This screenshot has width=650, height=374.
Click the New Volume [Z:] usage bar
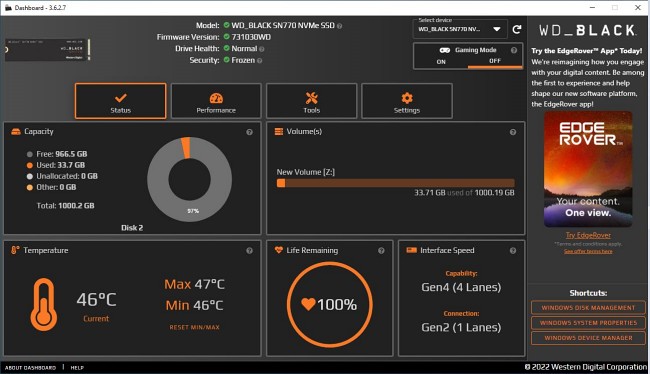tap(395, 183)
